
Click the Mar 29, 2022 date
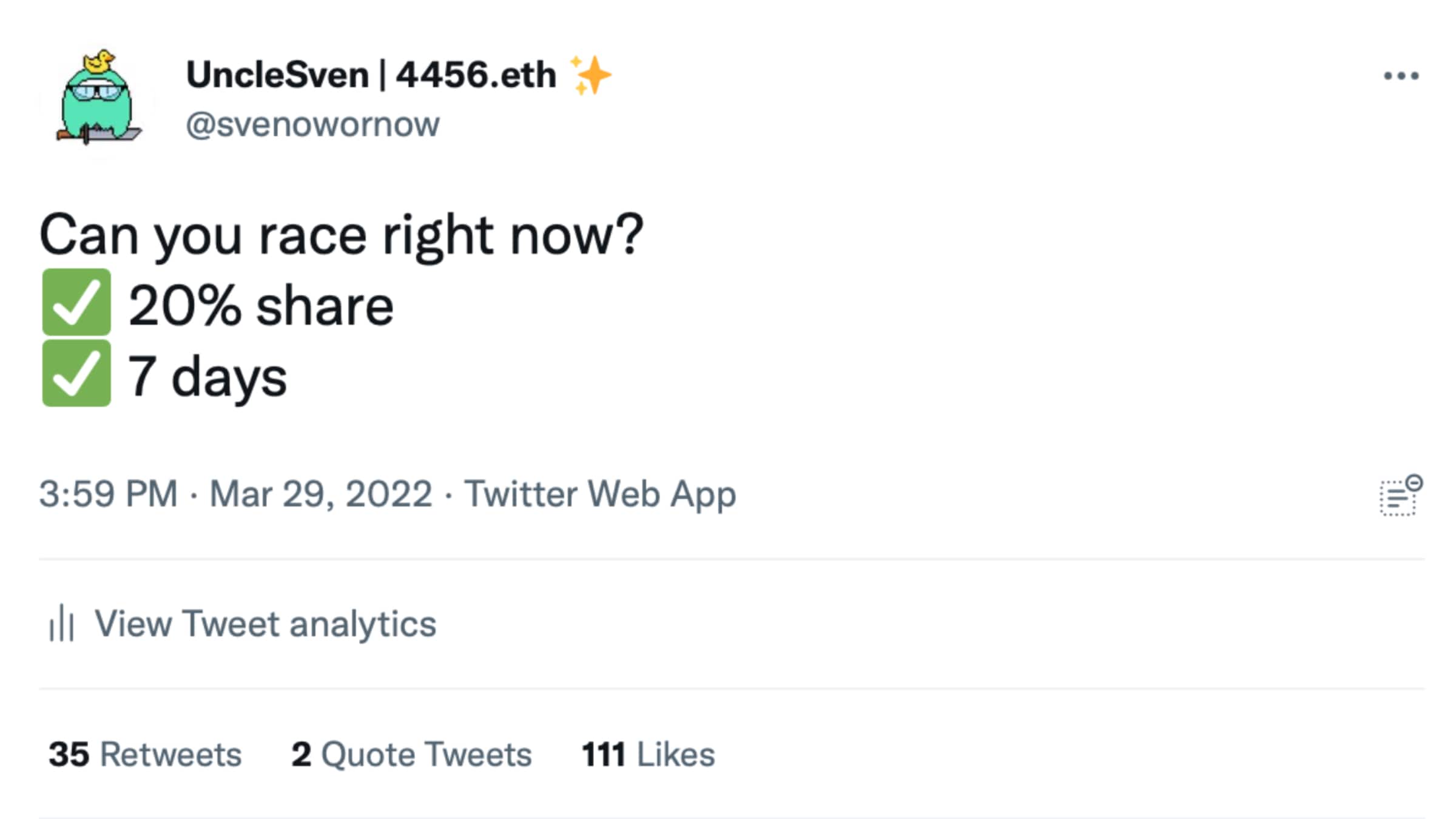(320, 494)
